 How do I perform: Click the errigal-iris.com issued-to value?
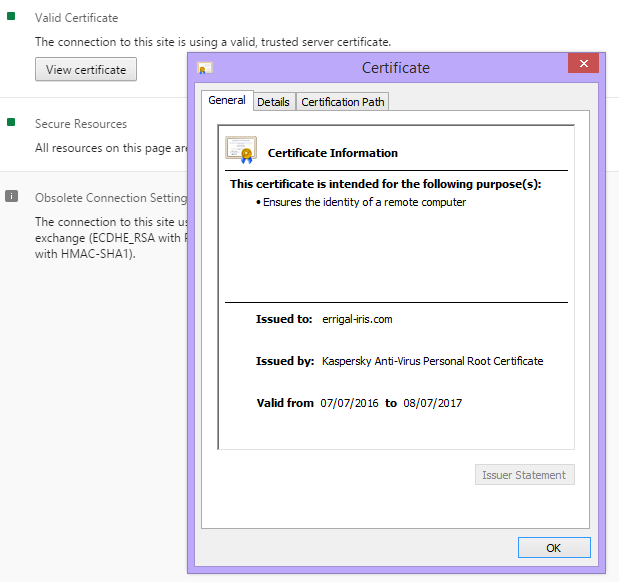click(x=357, y=319)
